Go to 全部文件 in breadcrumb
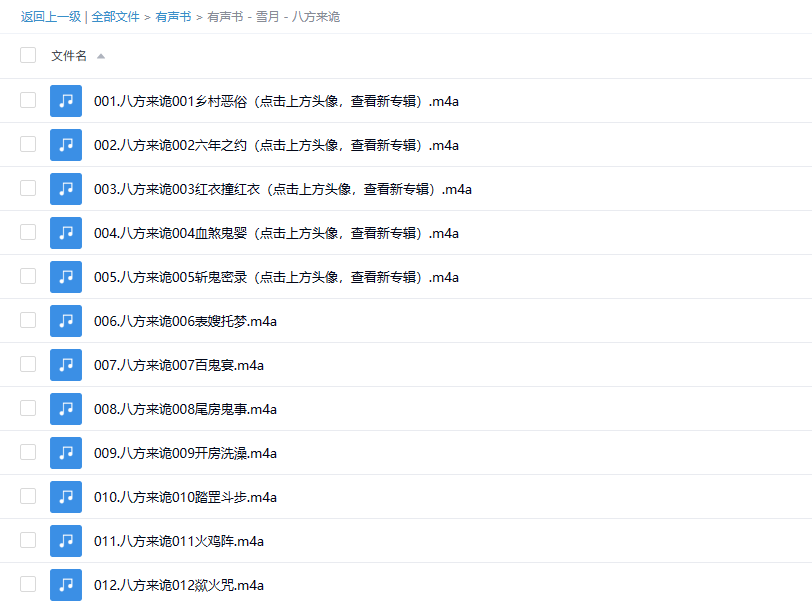This screenshot has height=609, width=812. pos(115,17)
